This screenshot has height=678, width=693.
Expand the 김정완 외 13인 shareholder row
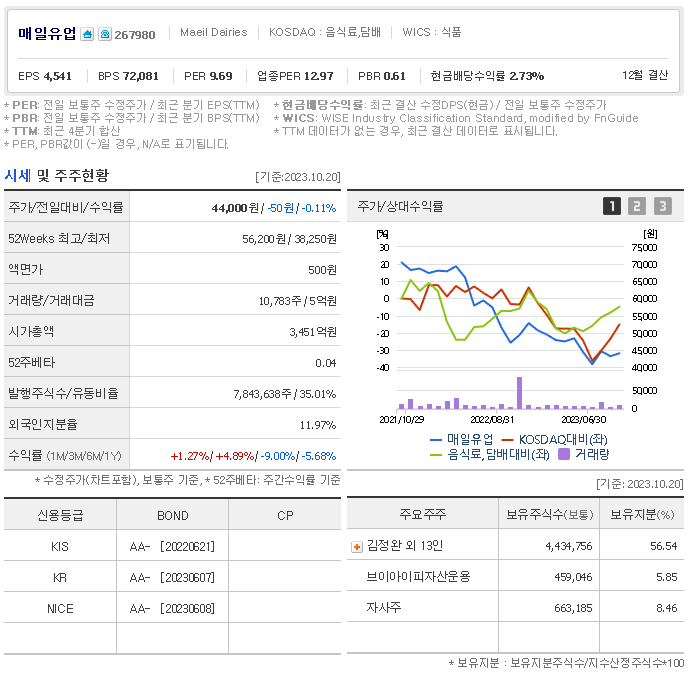(356, 547)
